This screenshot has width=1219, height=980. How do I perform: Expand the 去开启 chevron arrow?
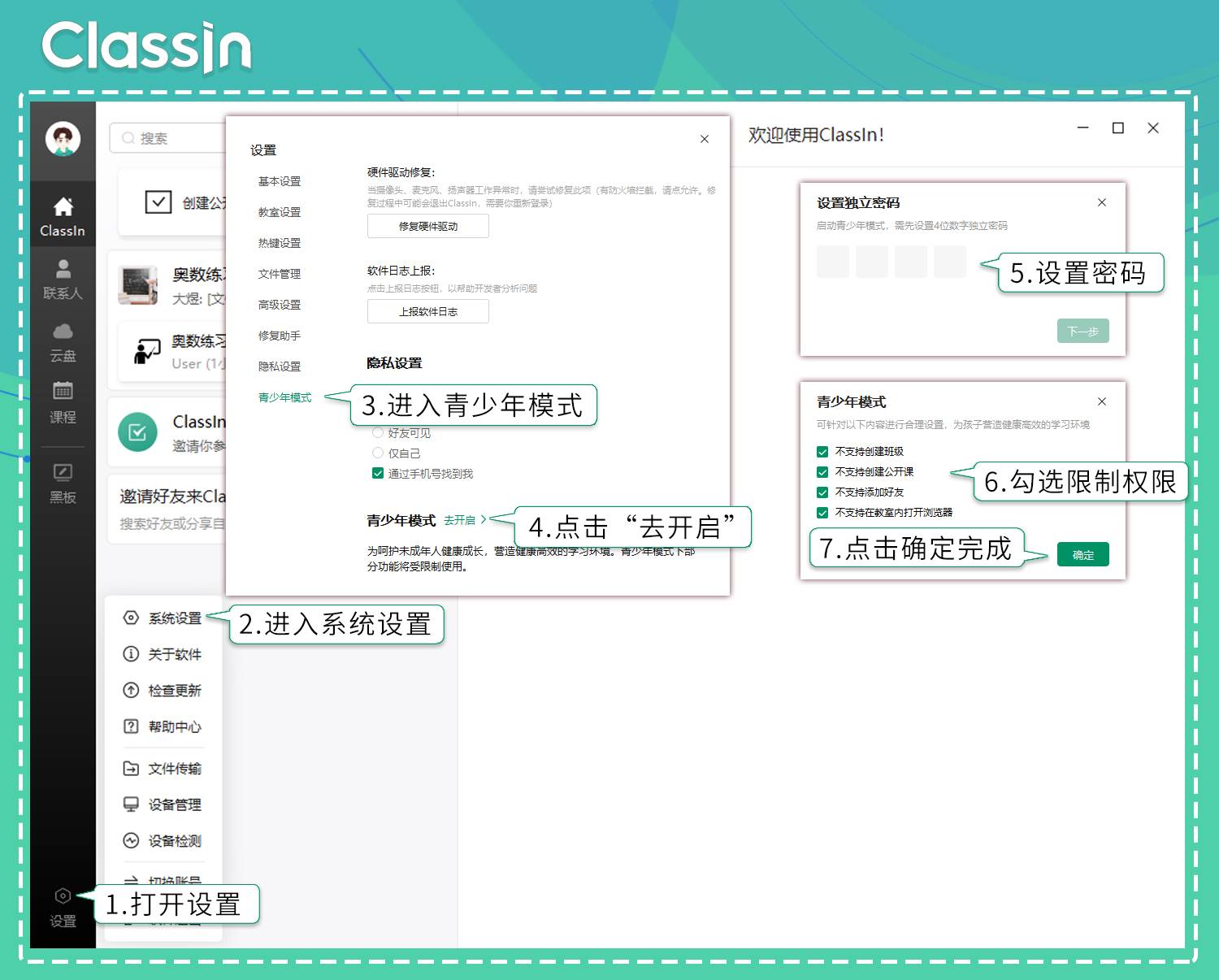tap(484, 519)
